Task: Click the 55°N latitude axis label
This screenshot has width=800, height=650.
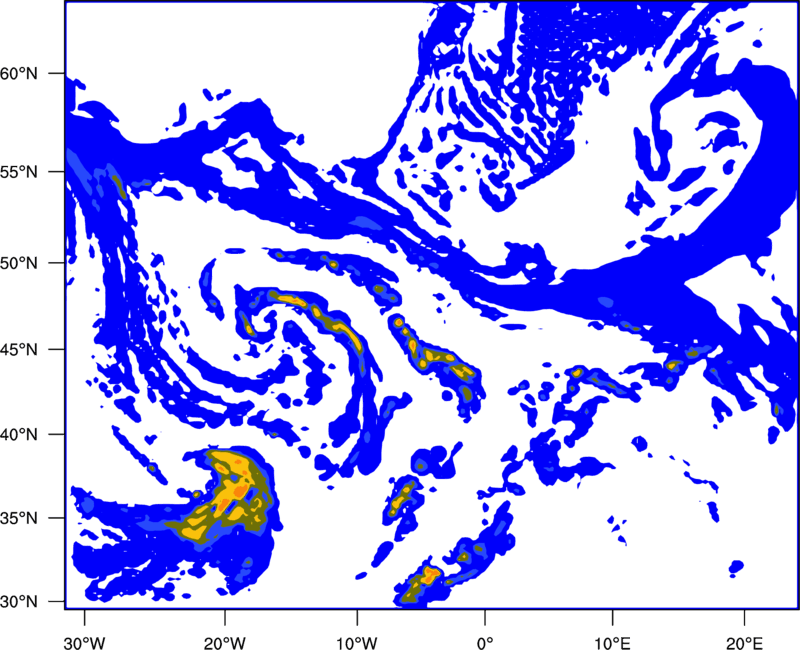Action: (19, 172)
